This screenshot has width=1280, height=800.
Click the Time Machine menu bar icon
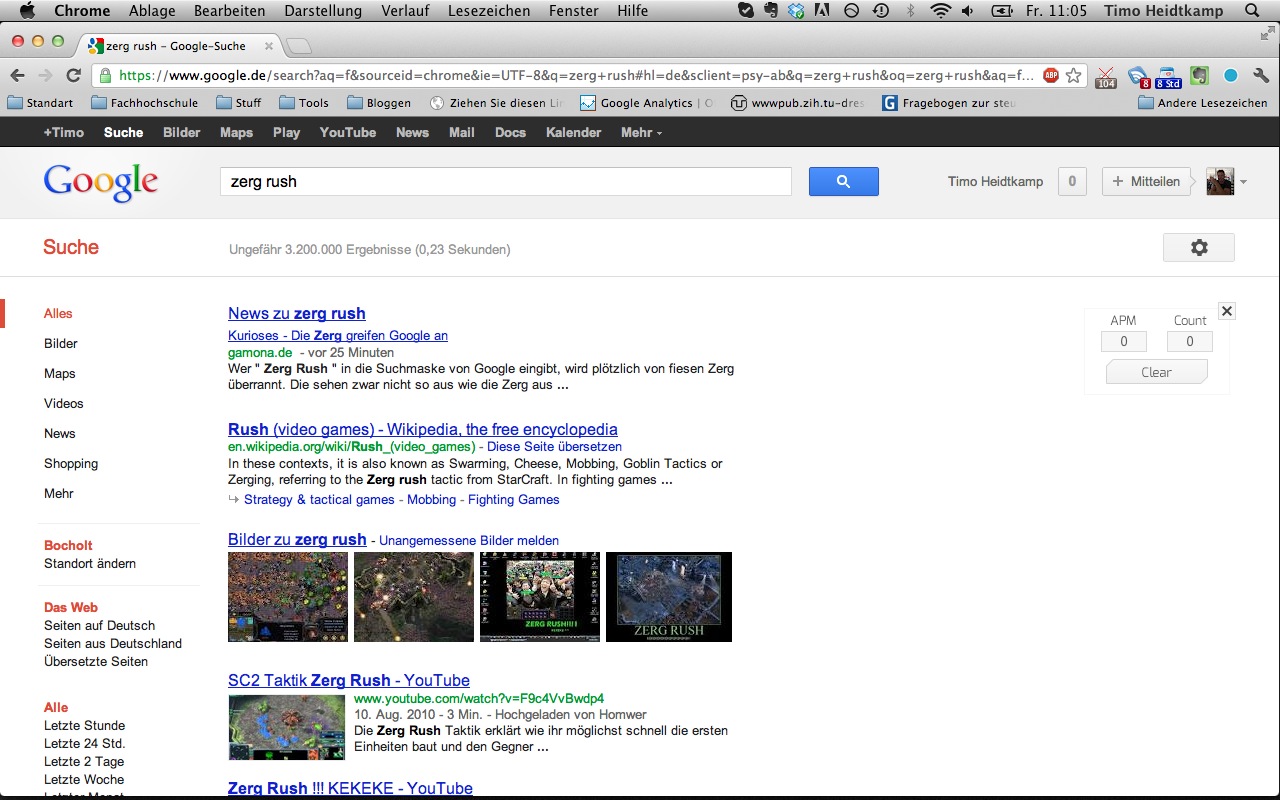click(880, 11)
